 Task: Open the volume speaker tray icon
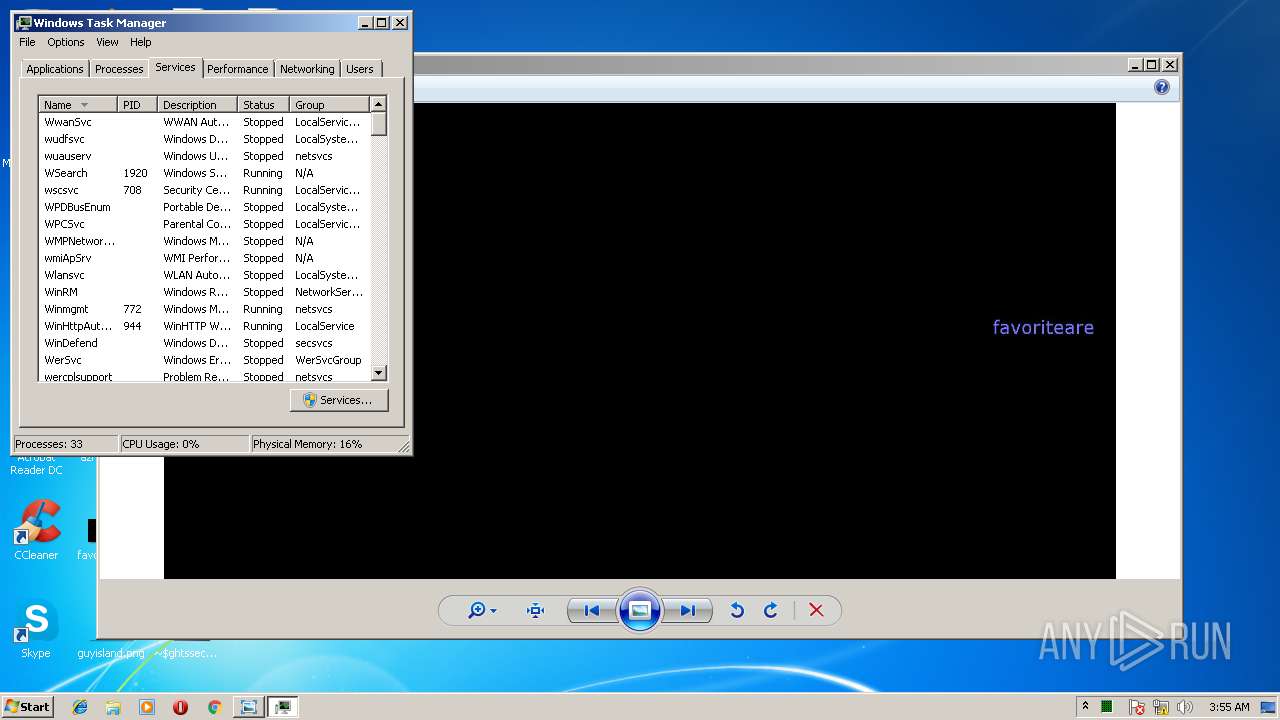pyautogui.click(x=1185, y=707)
